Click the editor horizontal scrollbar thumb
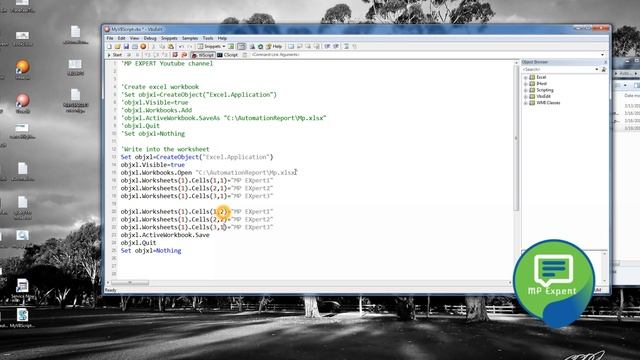 [x=130, y=282]
